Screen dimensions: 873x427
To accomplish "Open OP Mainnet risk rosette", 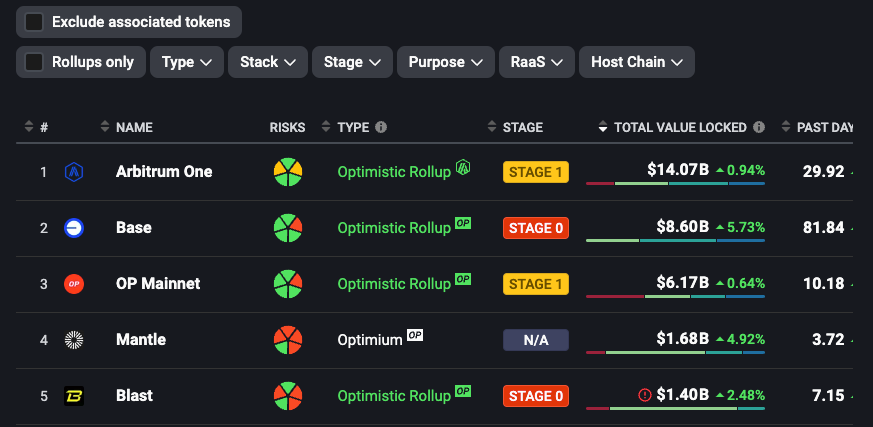I will (x=288, y=284).
